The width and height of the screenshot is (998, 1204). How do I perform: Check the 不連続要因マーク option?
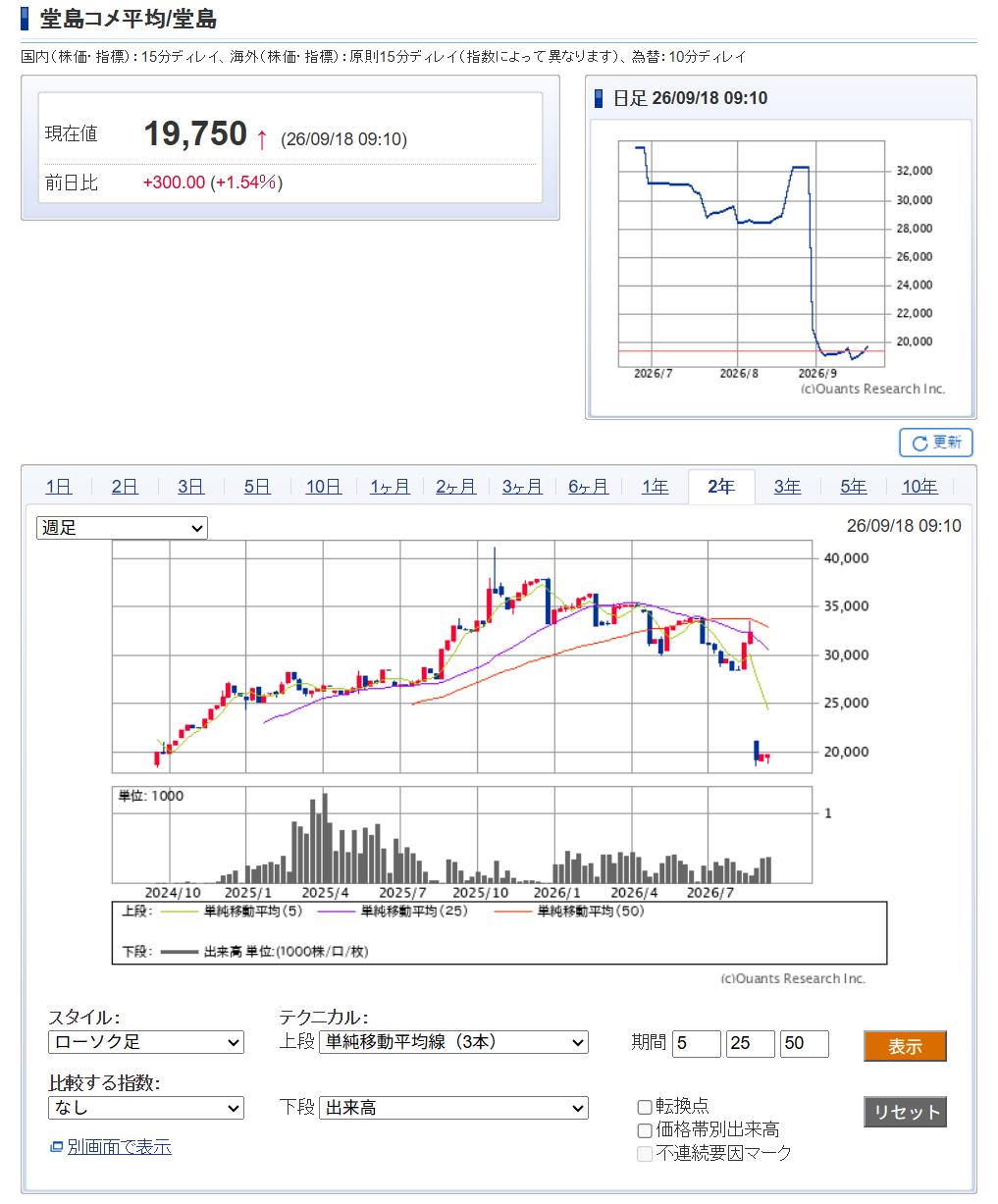645,1154
